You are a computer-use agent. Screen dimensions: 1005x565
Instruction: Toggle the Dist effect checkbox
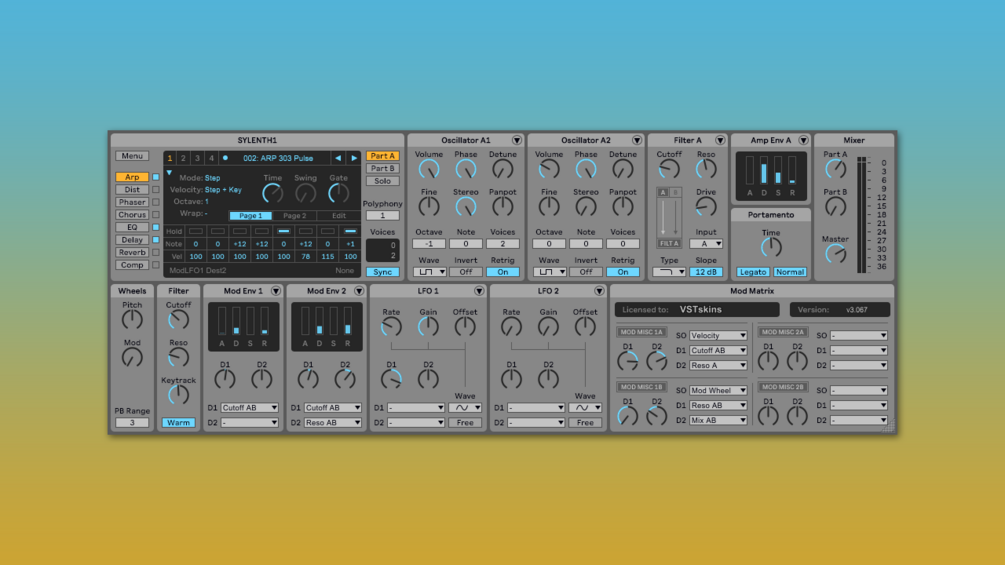tap(156, 190)
